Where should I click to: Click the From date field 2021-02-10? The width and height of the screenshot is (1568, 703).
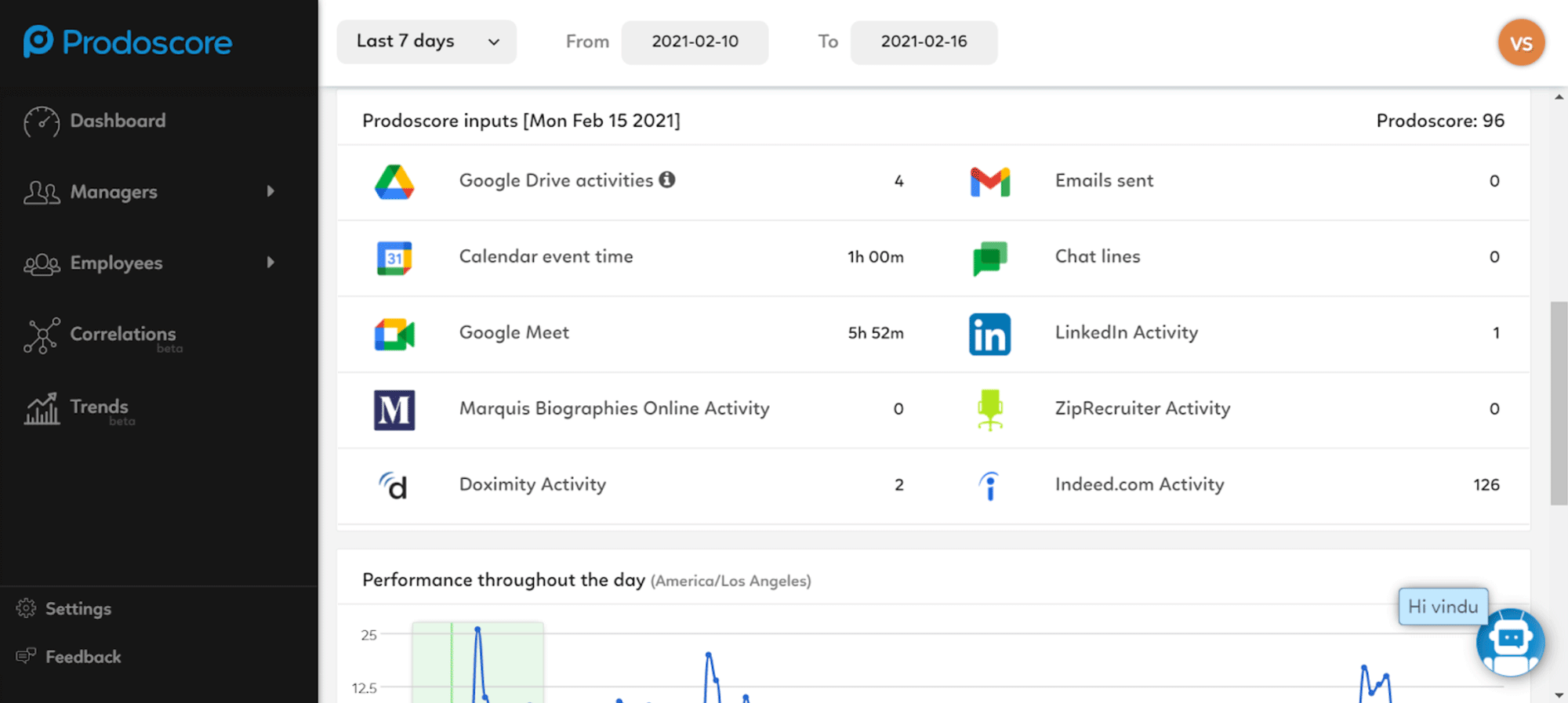pyautogui.click(x=695, y=42)
